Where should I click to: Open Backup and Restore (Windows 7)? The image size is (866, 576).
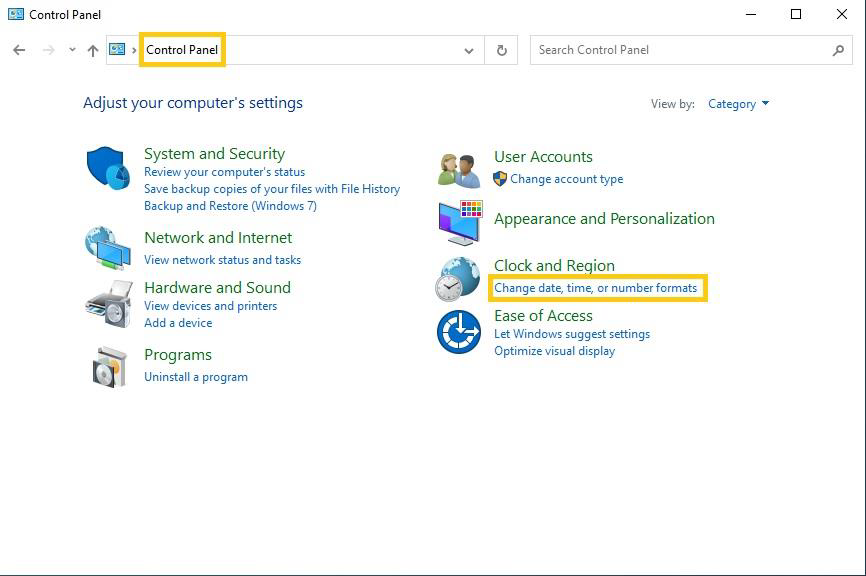coord(230,206)
